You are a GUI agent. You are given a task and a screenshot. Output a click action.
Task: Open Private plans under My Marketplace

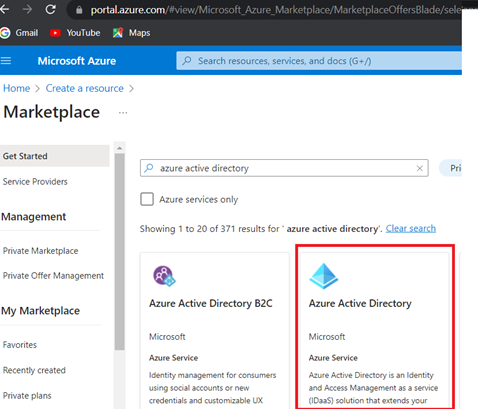pos(27,396)
